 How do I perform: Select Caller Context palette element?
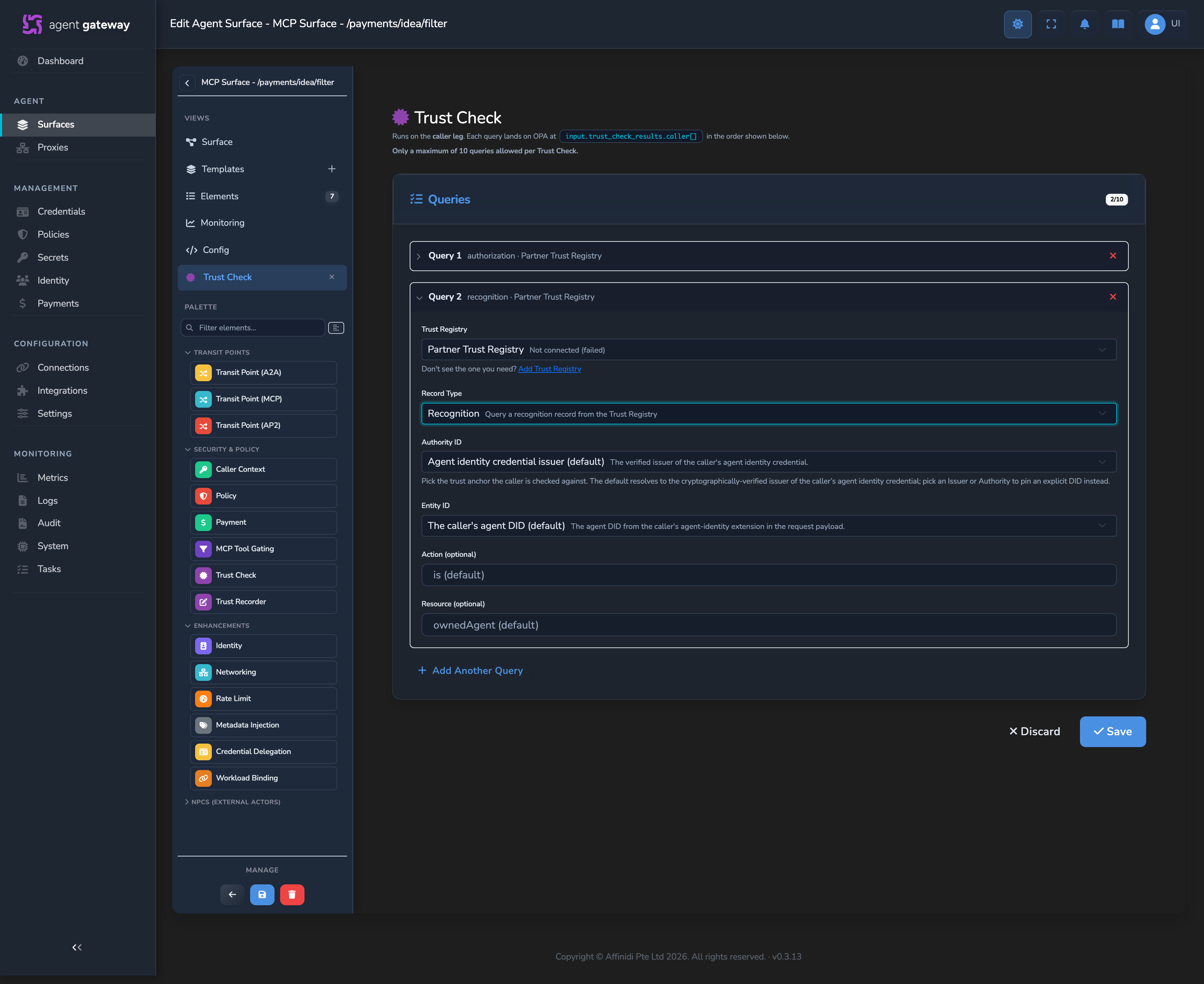click(263, 469)
